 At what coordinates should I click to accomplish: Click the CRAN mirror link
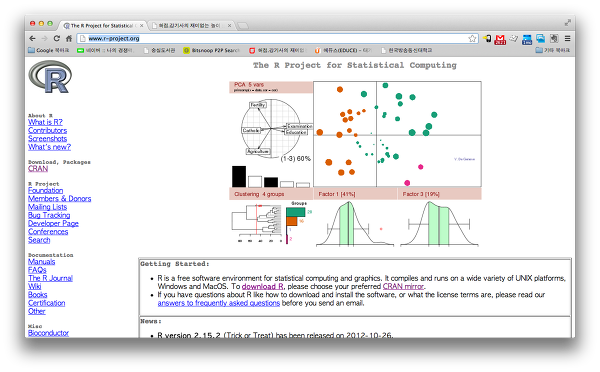pyautogui.click(x=403, y=286)
